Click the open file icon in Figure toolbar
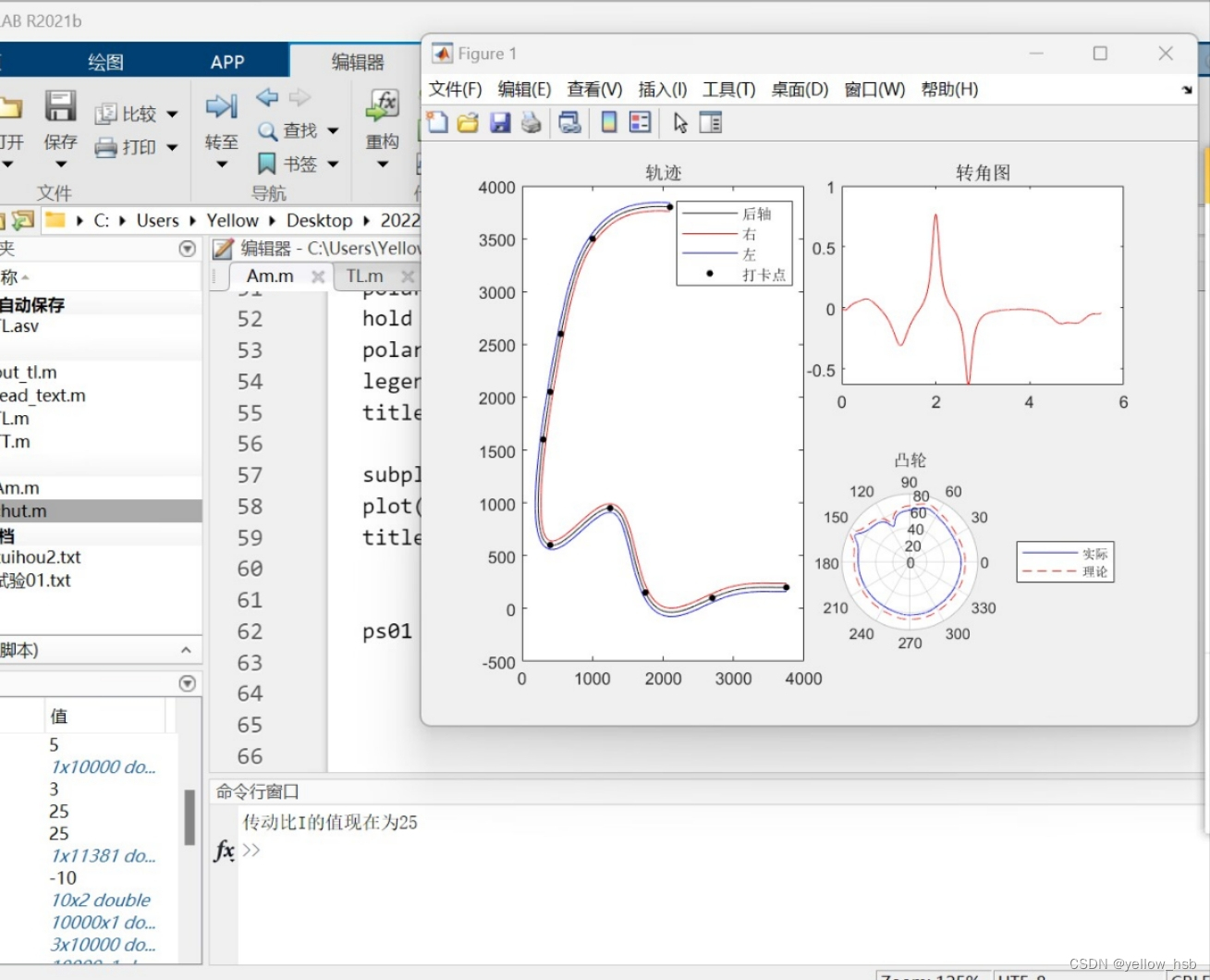1210x980 pixels. pos(467,122)
